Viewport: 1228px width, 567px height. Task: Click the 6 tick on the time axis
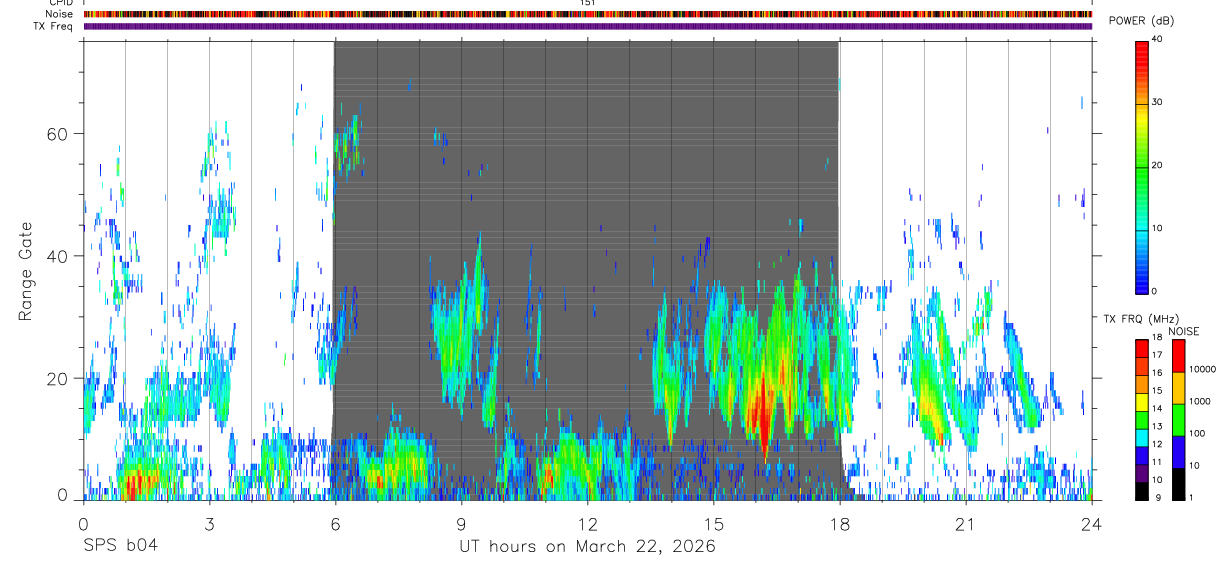point(335,524)
